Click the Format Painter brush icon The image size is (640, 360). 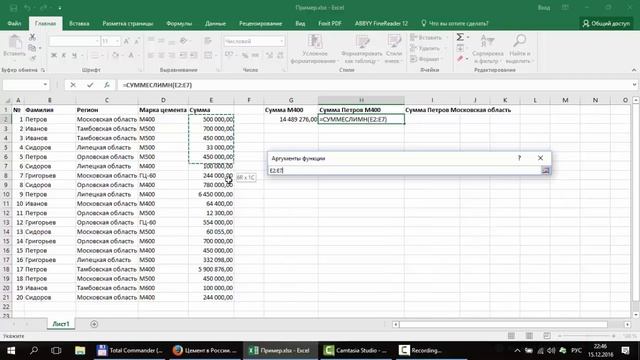pyautogui.click(x=33, y=58)
